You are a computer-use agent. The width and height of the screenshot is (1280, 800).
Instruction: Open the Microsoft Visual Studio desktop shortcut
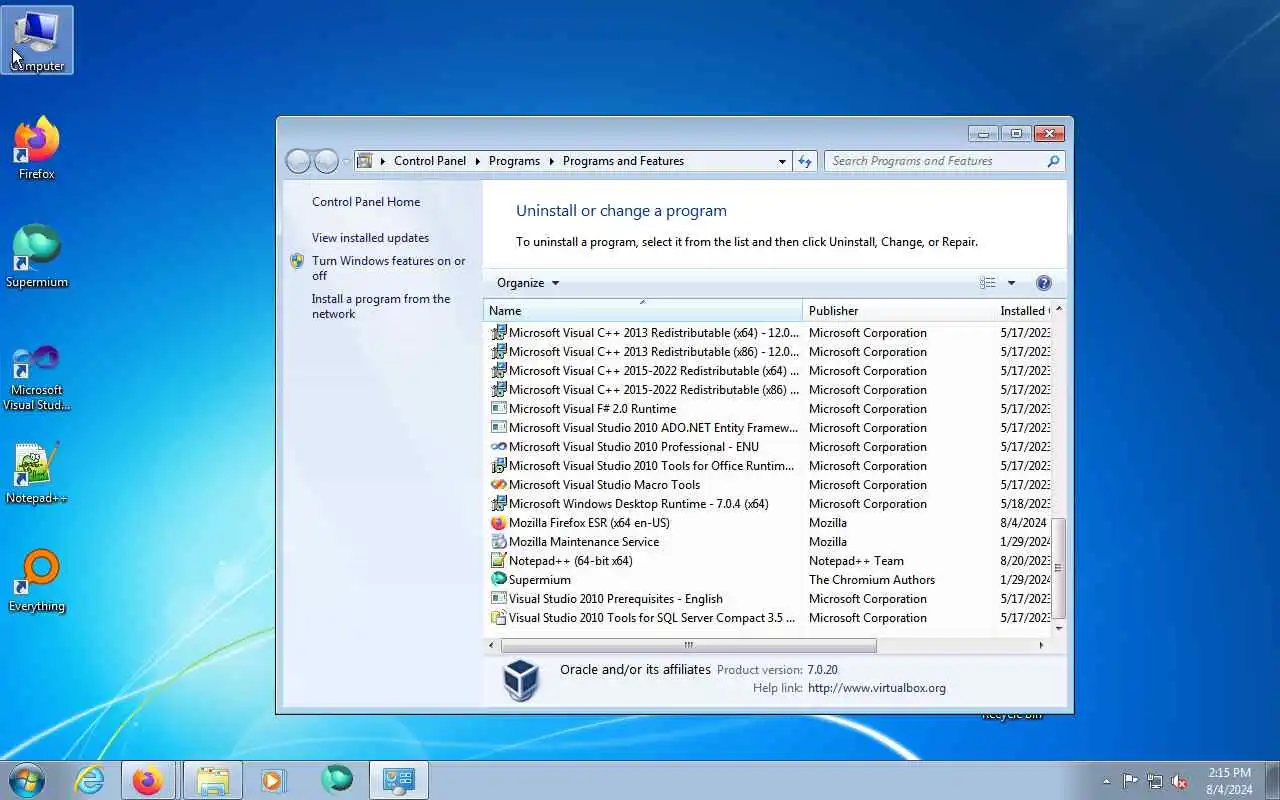tap(37, 378)
